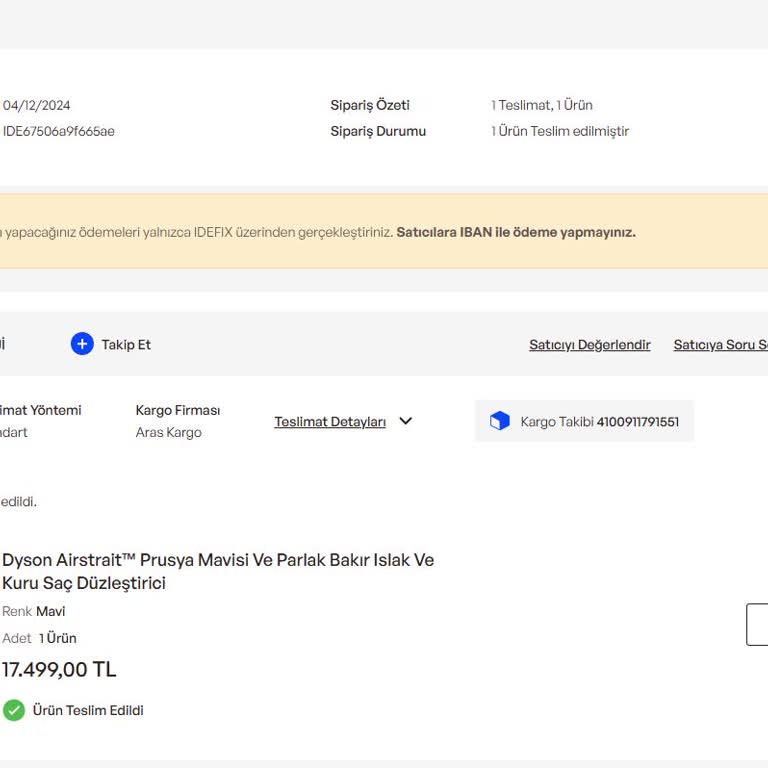
Task: Click the 1 Teslimat, 1 Ürün summary
Action: tap(541, 105)
